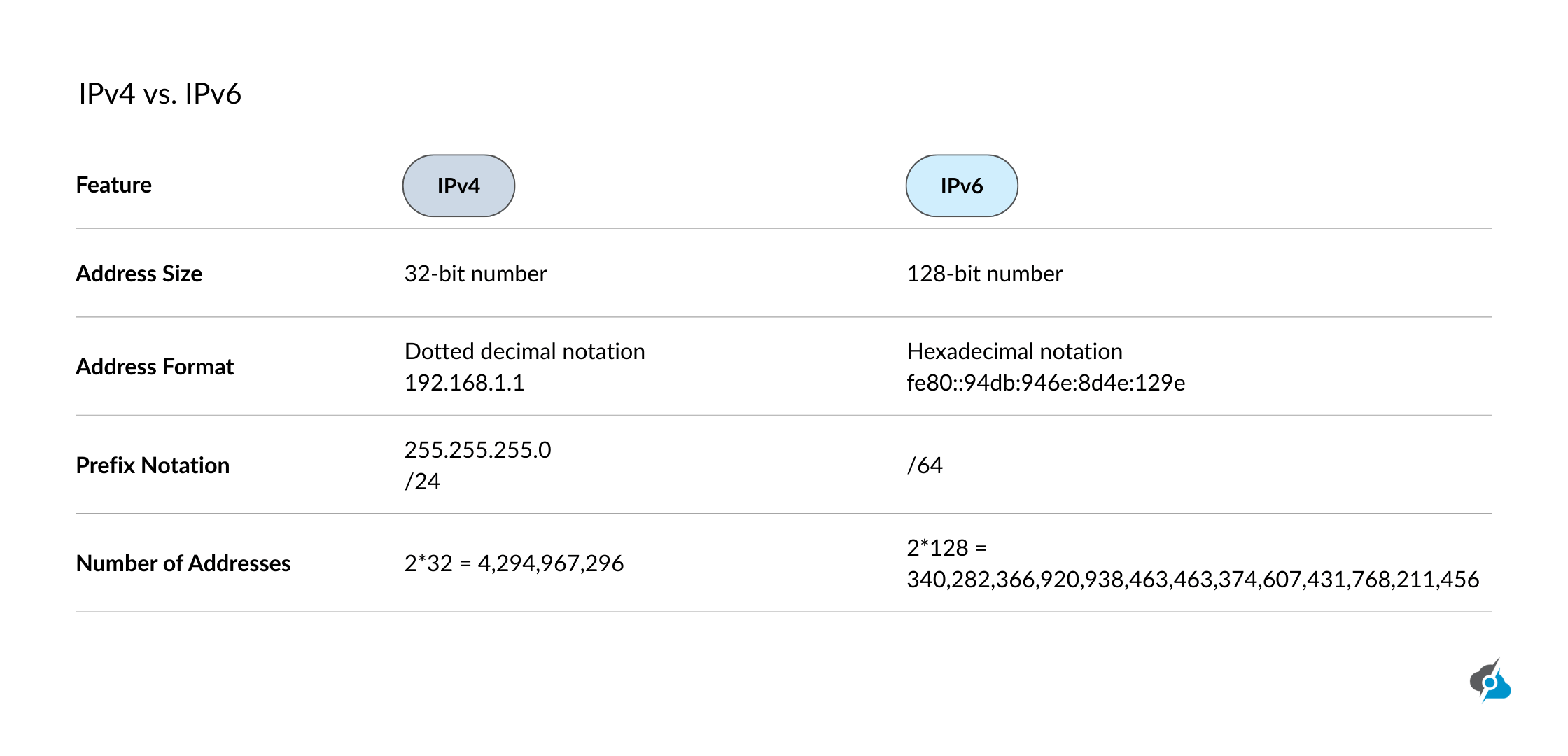Click the fe80::94db:946e:8d4e:129e address
Screen dimensions: 1568x756
[1046, 383]
